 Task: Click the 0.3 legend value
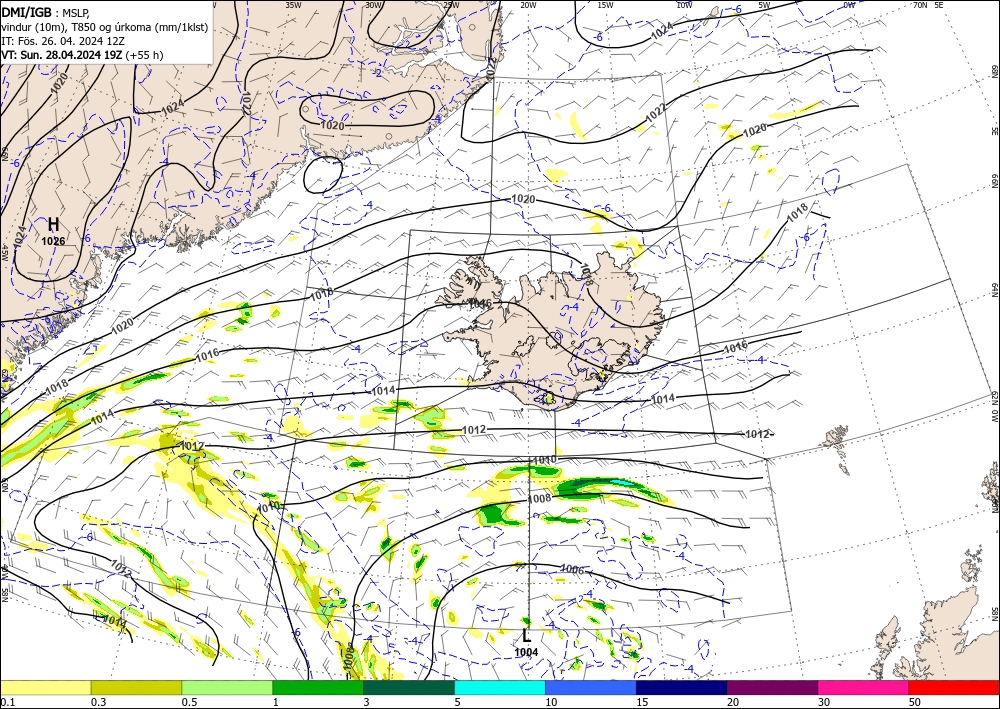pyautogui.click(x=98, y=702)
